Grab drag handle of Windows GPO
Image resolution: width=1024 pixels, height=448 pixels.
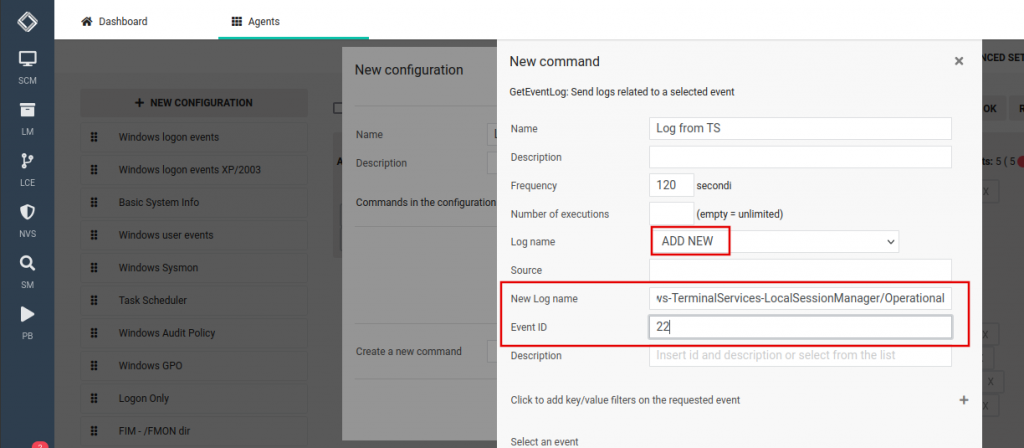pos(94,366)
